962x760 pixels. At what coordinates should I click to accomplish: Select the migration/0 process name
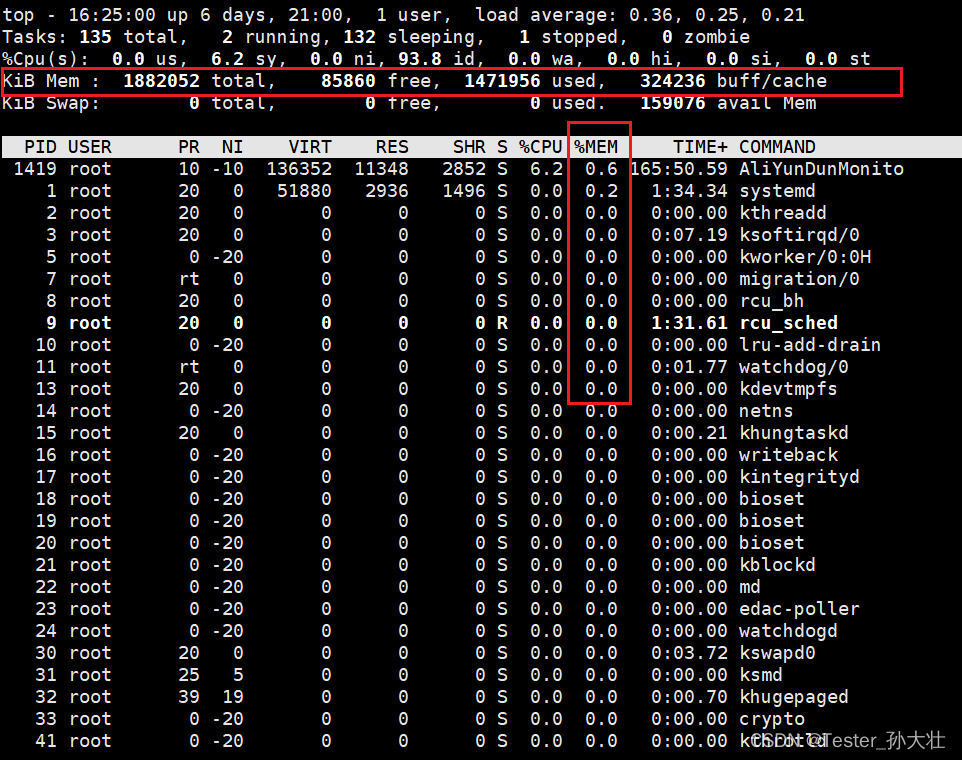pyautogui.click(x=799, y=279)
